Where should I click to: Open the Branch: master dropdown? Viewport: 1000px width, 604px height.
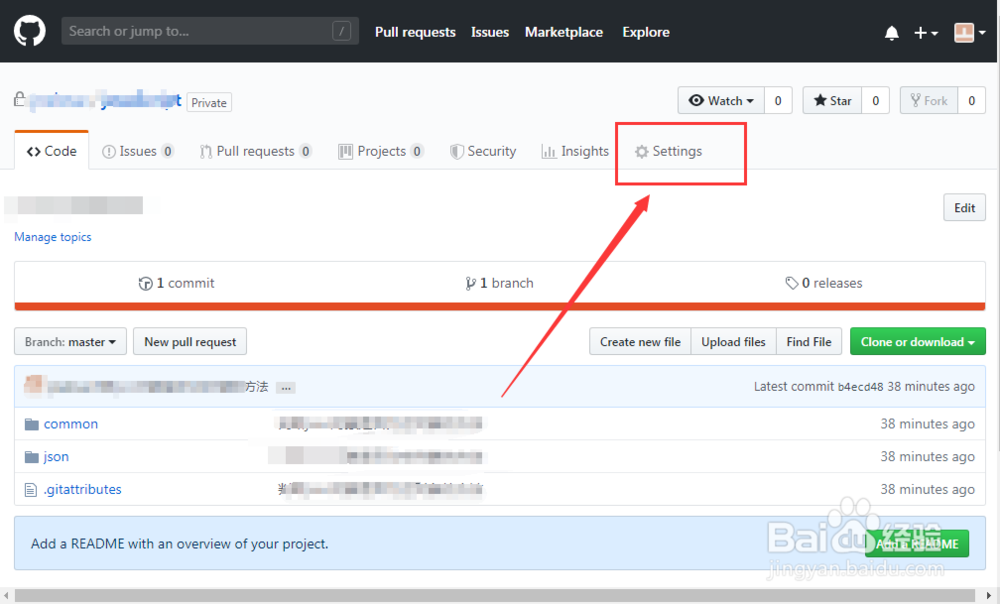coord(70,342)
